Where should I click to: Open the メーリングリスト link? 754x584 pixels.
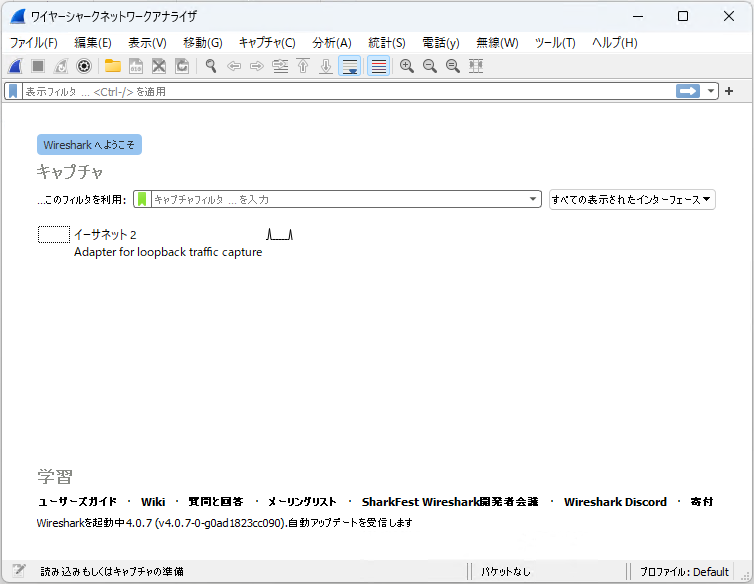click(302, 502)
